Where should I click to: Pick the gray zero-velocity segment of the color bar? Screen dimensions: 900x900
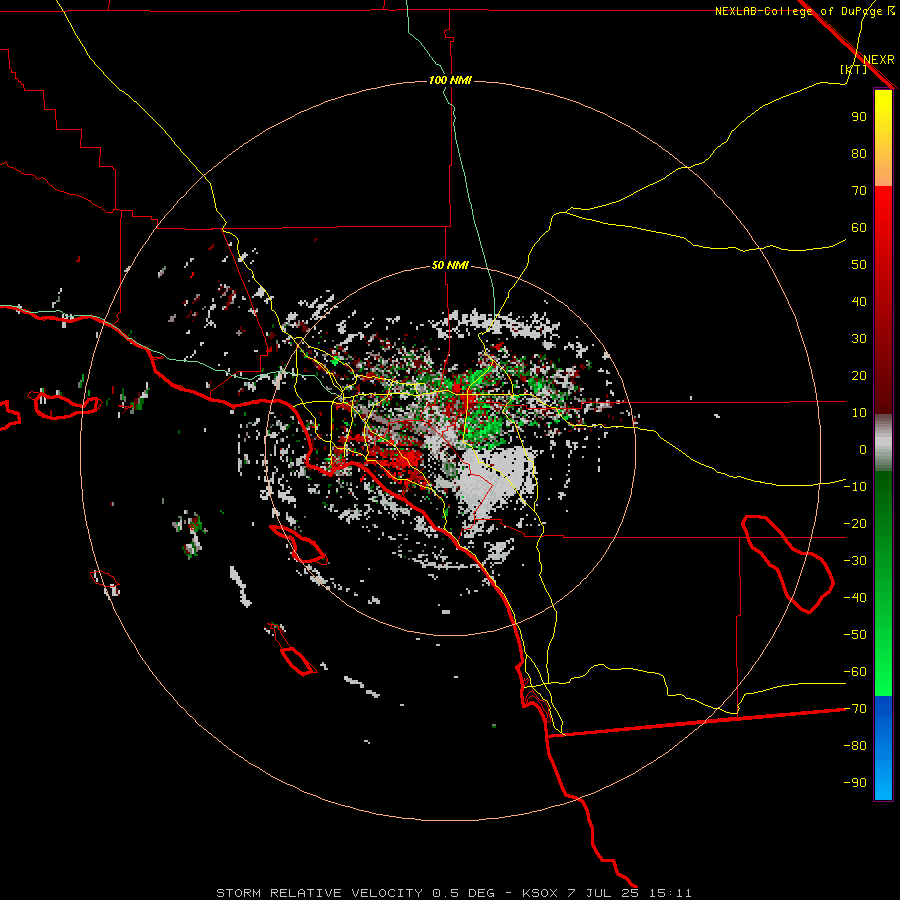[883, 443]
